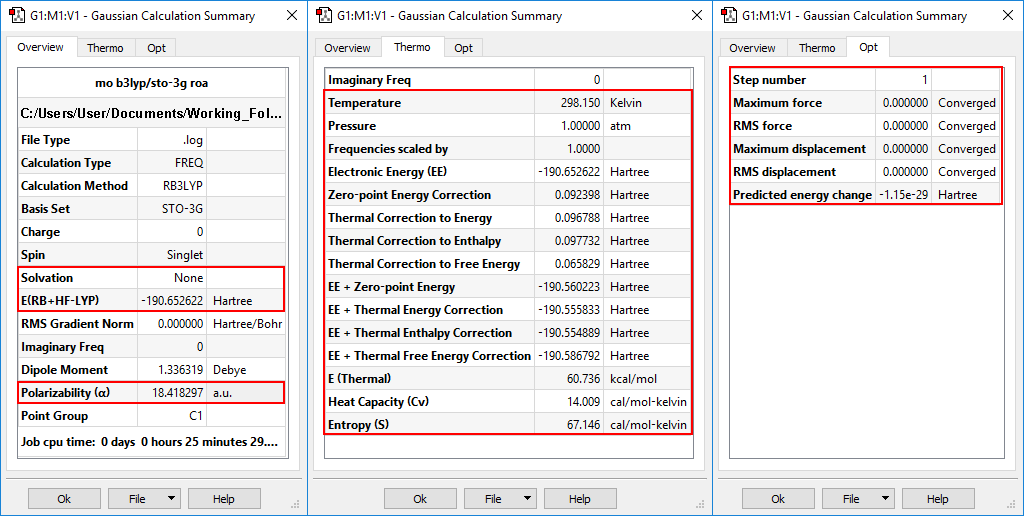The width and height of the screenshot is (1024, 516).
Task: Click the Gaussian app icon in the middle window title bar
Action: tap(324, 16)
